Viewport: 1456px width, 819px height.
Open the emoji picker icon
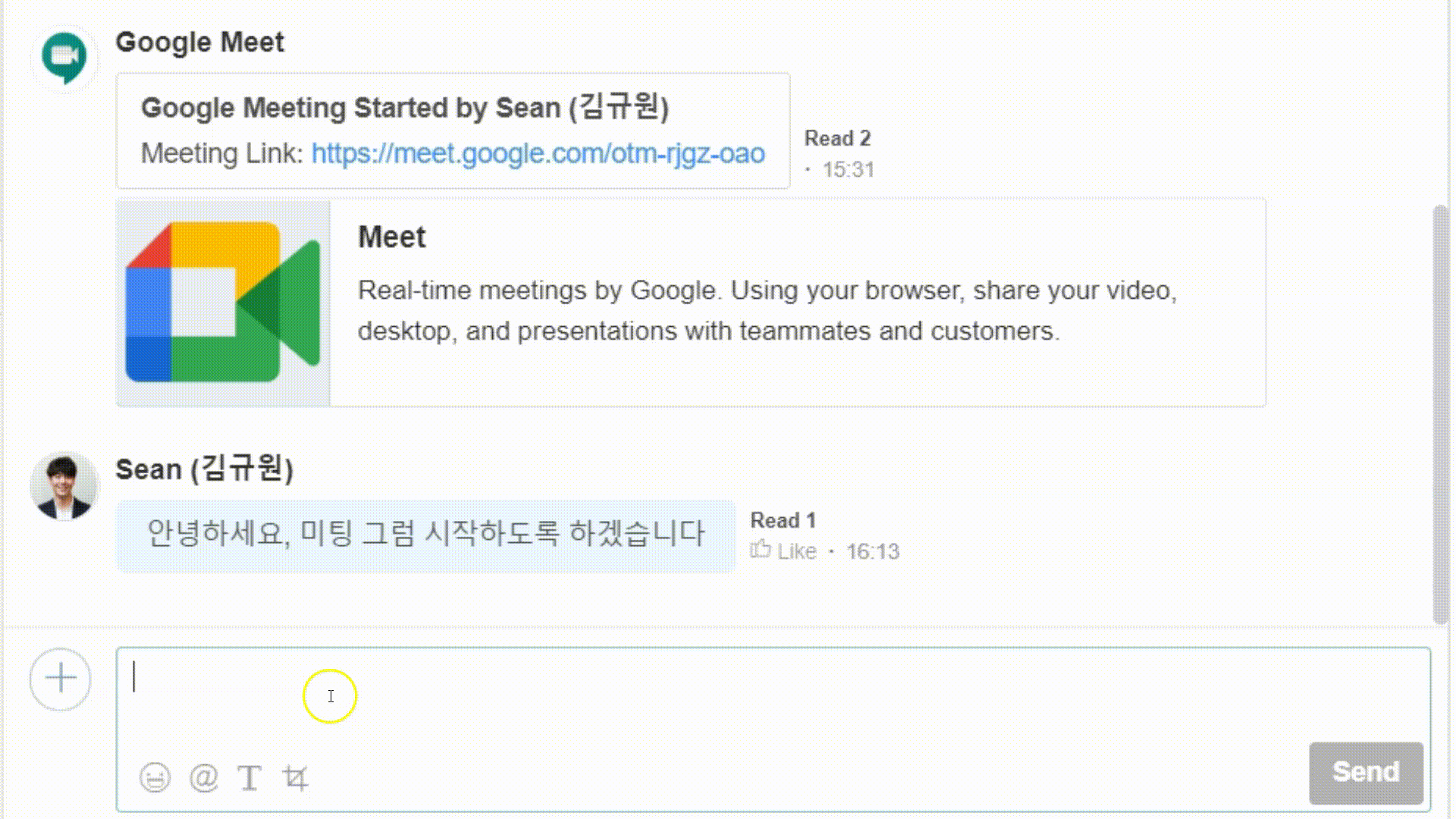(155, 777)
